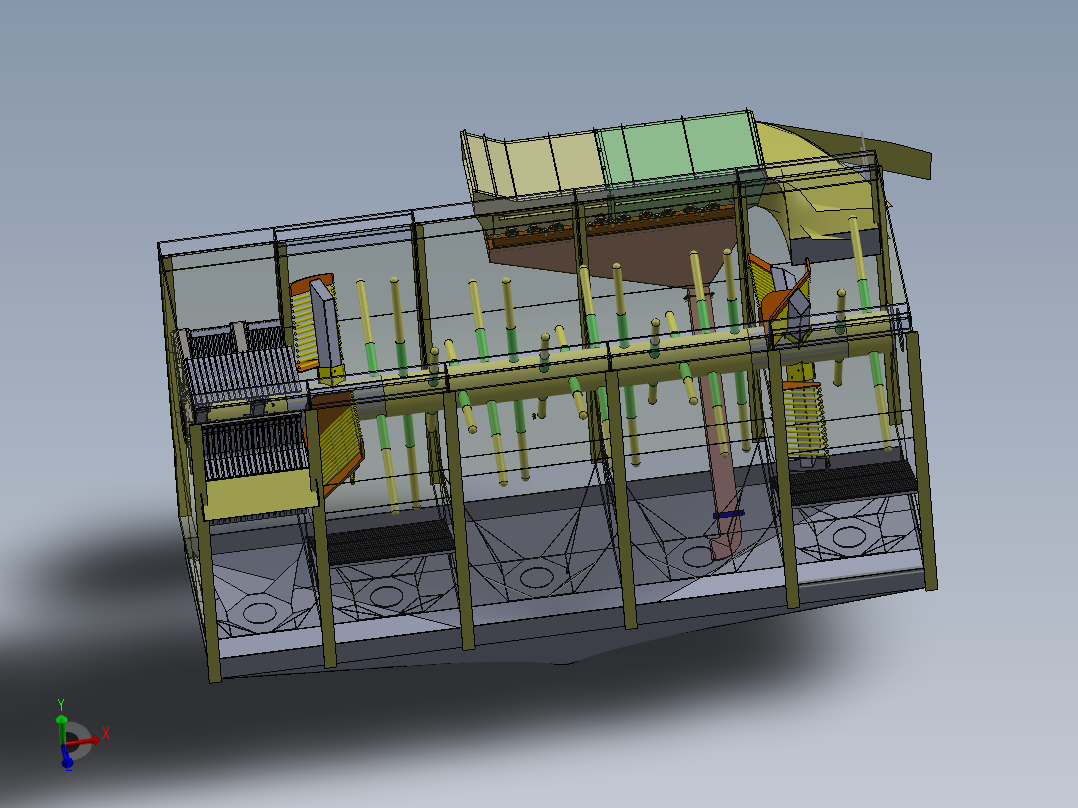This screenshot has height=808, width=1078.
Task: Select the blue clamp on the vertical pipe
Action: point(729,514)
